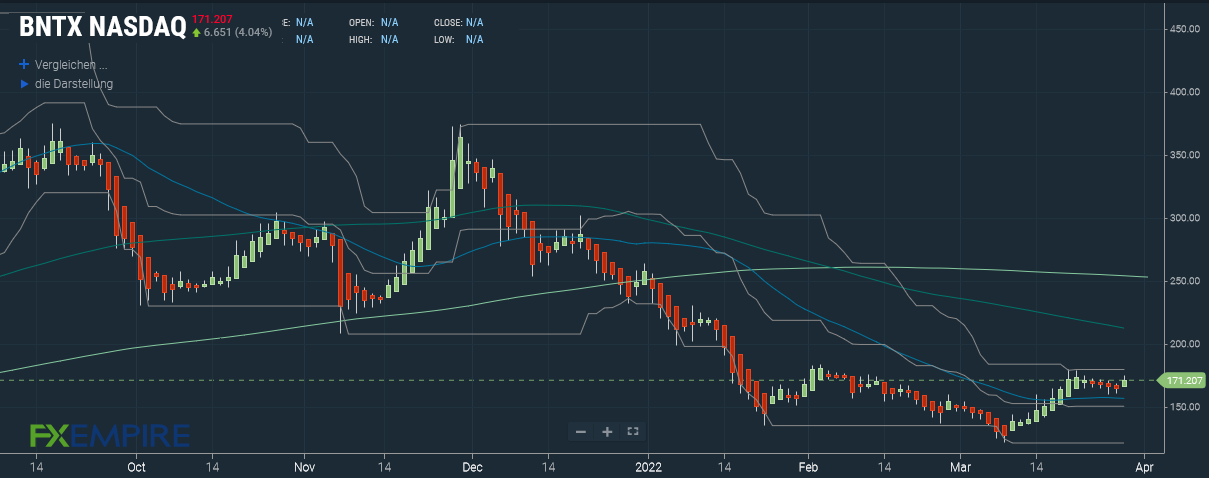Click the zoom out minus icon
The width and height of the screenshot is (1209, 478).
(580, 431)
